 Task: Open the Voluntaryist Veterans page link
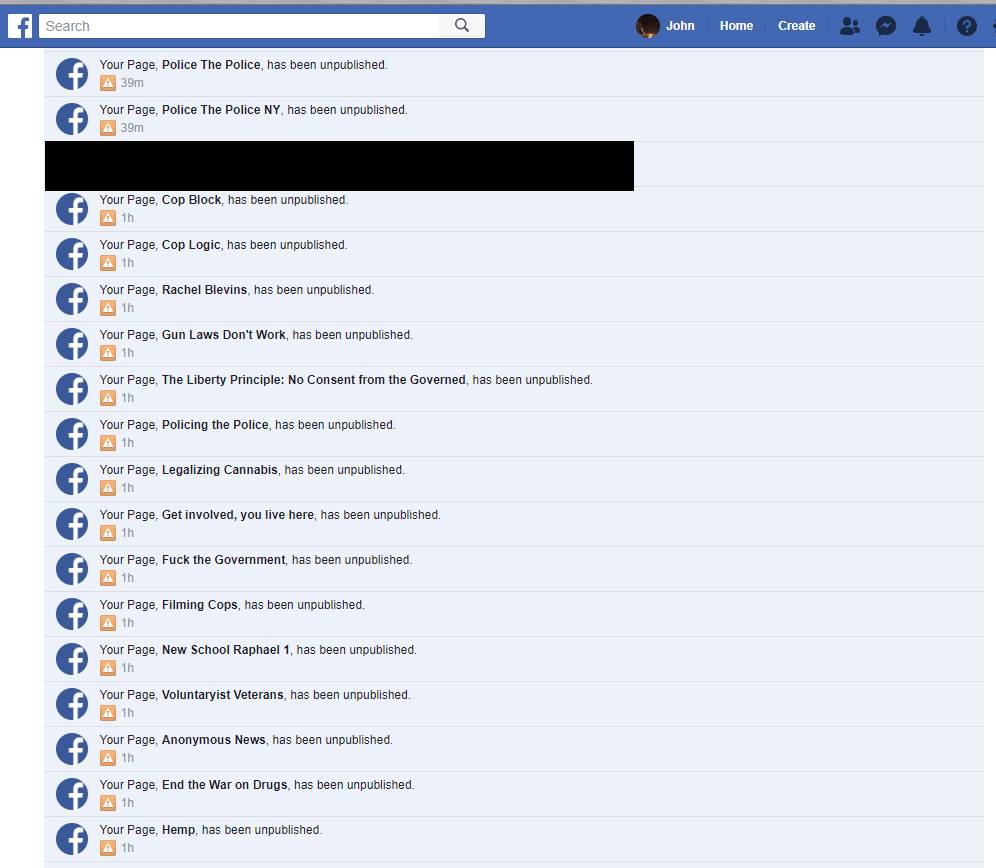click(222, 695)
